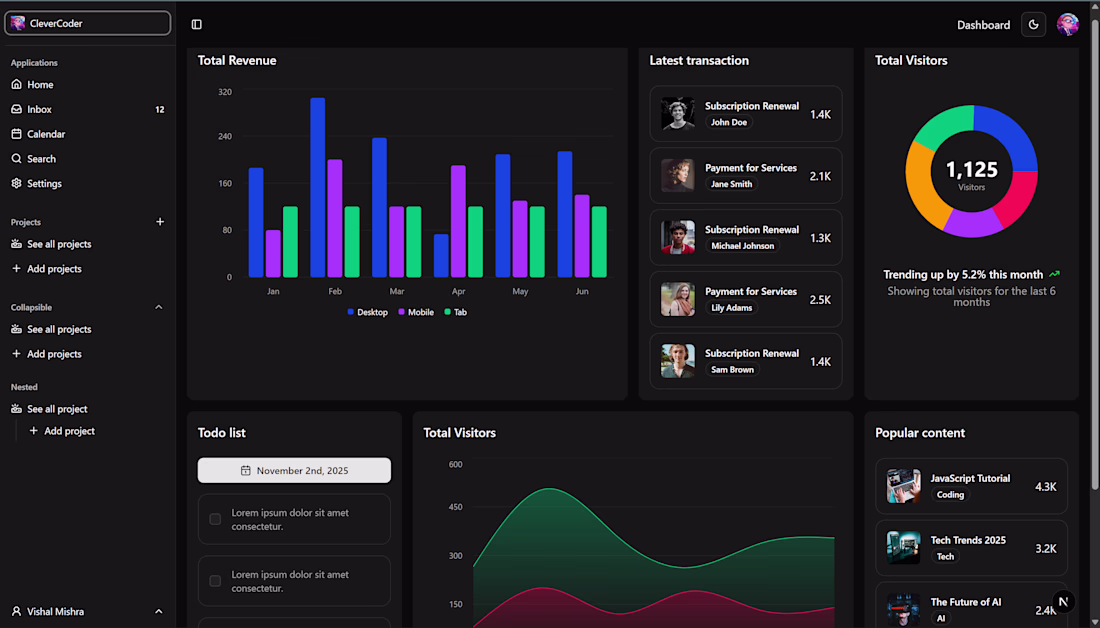Click the calendar icon in date button
1100x628 pixels.
click(246, 471)
